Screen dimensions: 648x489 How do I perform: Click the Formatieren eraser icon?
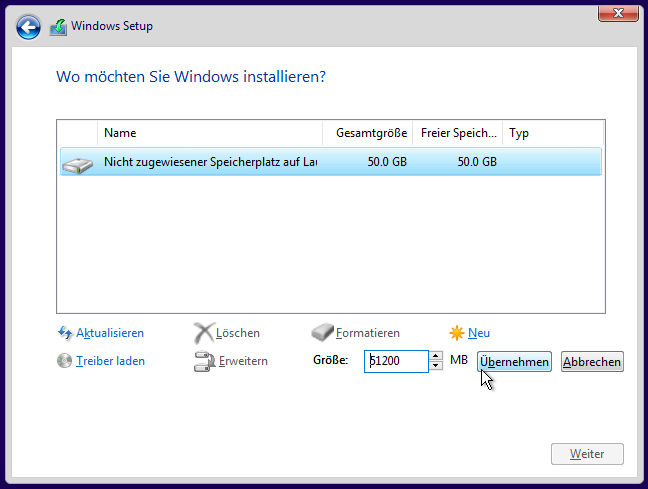(x=322, y=332)
